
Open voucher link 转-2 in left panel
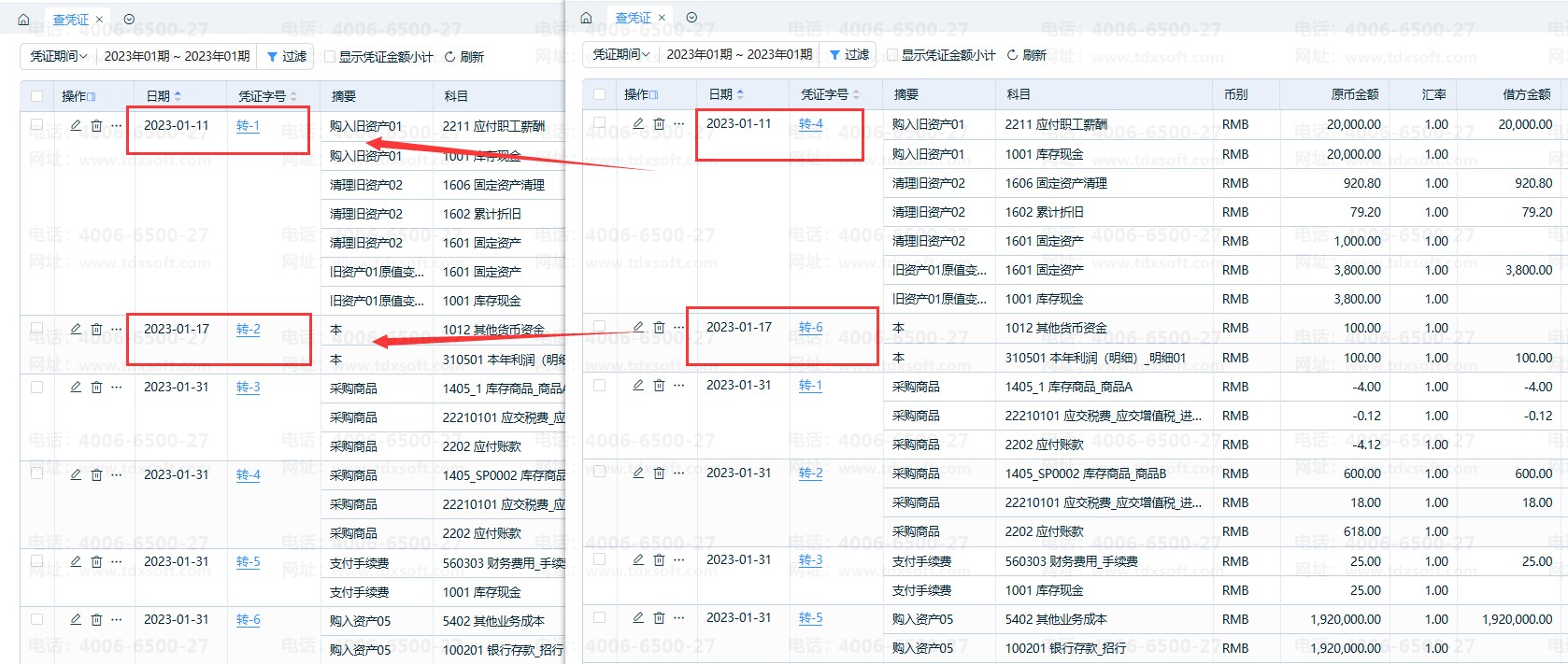pyautogui.click(x=248, y=330)
